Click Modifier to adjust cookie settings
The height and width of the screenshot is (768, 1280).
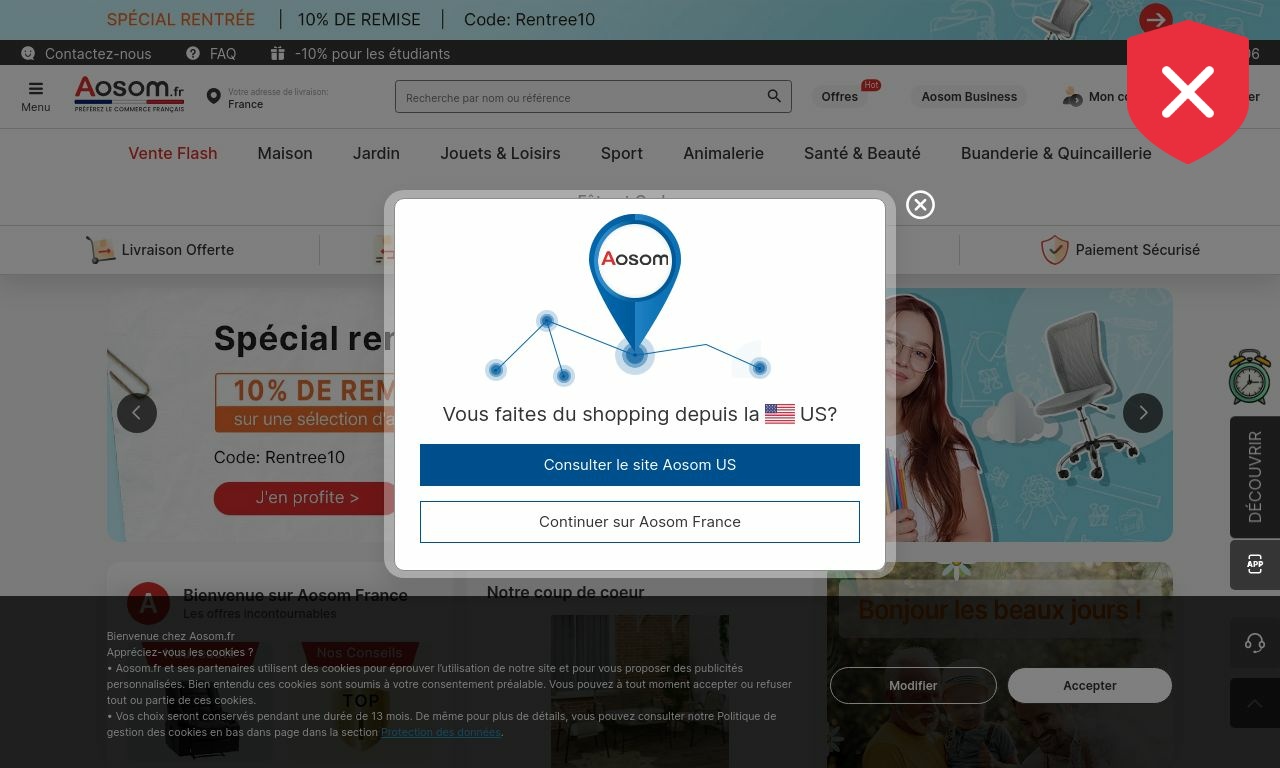click(x=913, y=685)
